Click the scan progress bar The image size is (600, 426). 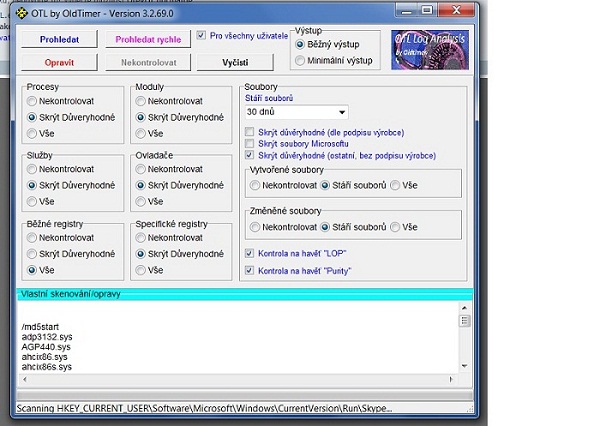coord(245,395)
